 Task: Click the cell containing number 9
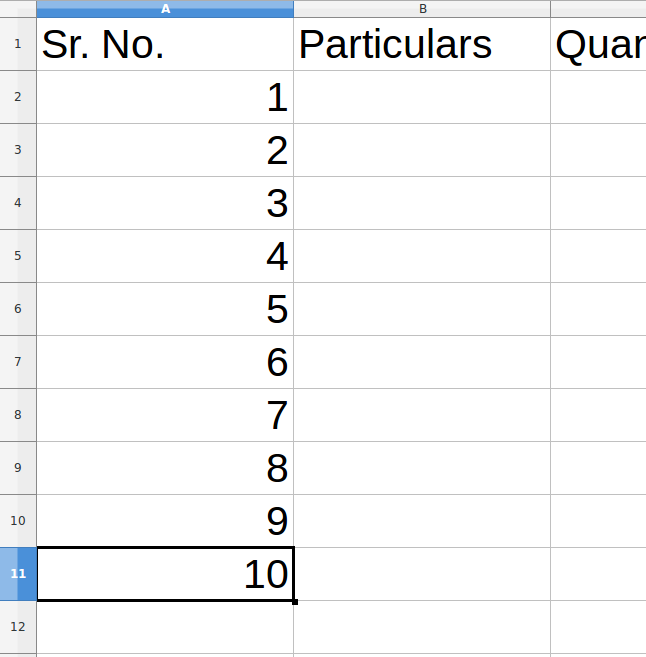(165, 521)
